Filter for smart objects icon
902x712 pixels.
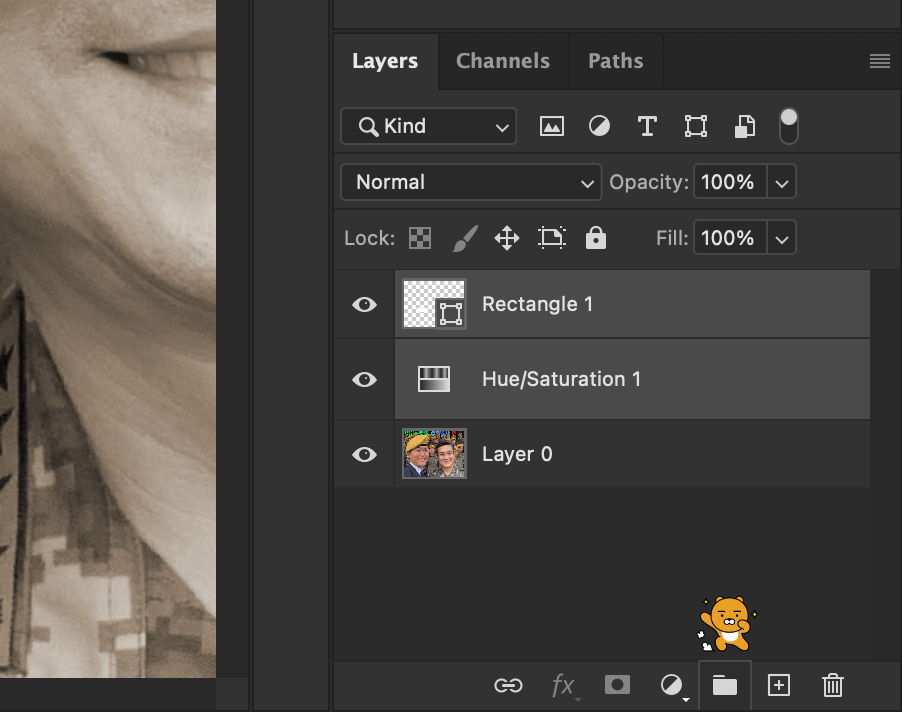(x=744, y=126)
